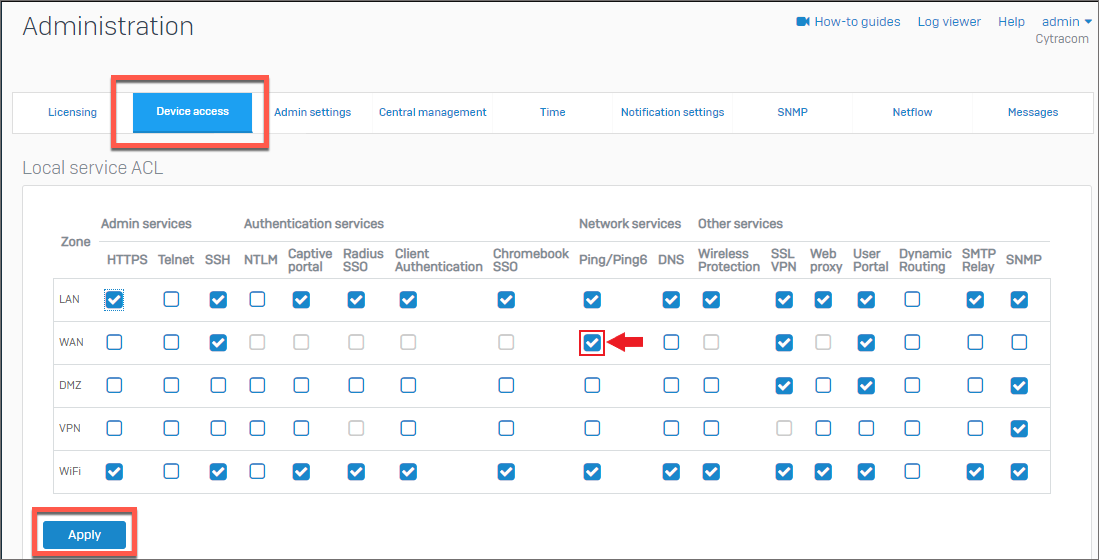Select the Device access tab
This screenshot has height=560, width=1099.
coord(192,112)
